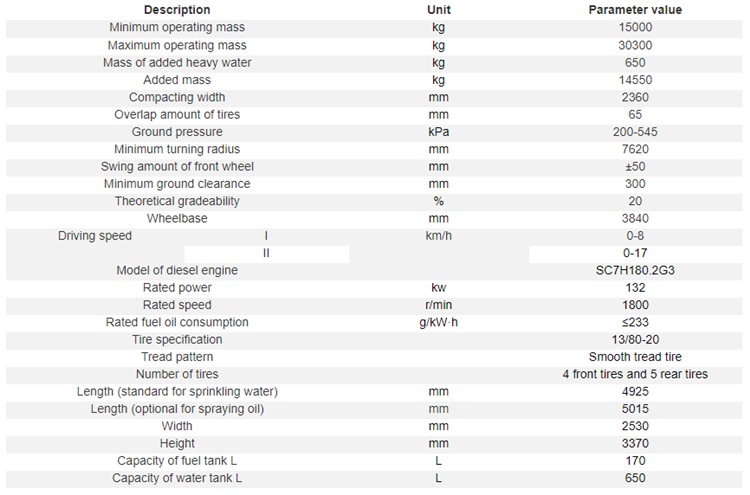Click the Smooth tread tire value
750x495 pixels.
tap(635, 357)
